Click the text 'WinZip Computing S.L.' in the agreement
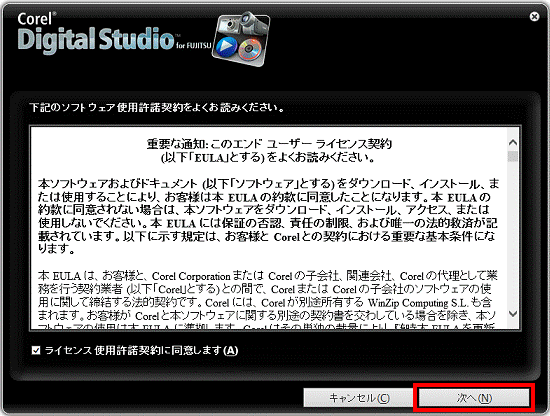 click(418, 302)
